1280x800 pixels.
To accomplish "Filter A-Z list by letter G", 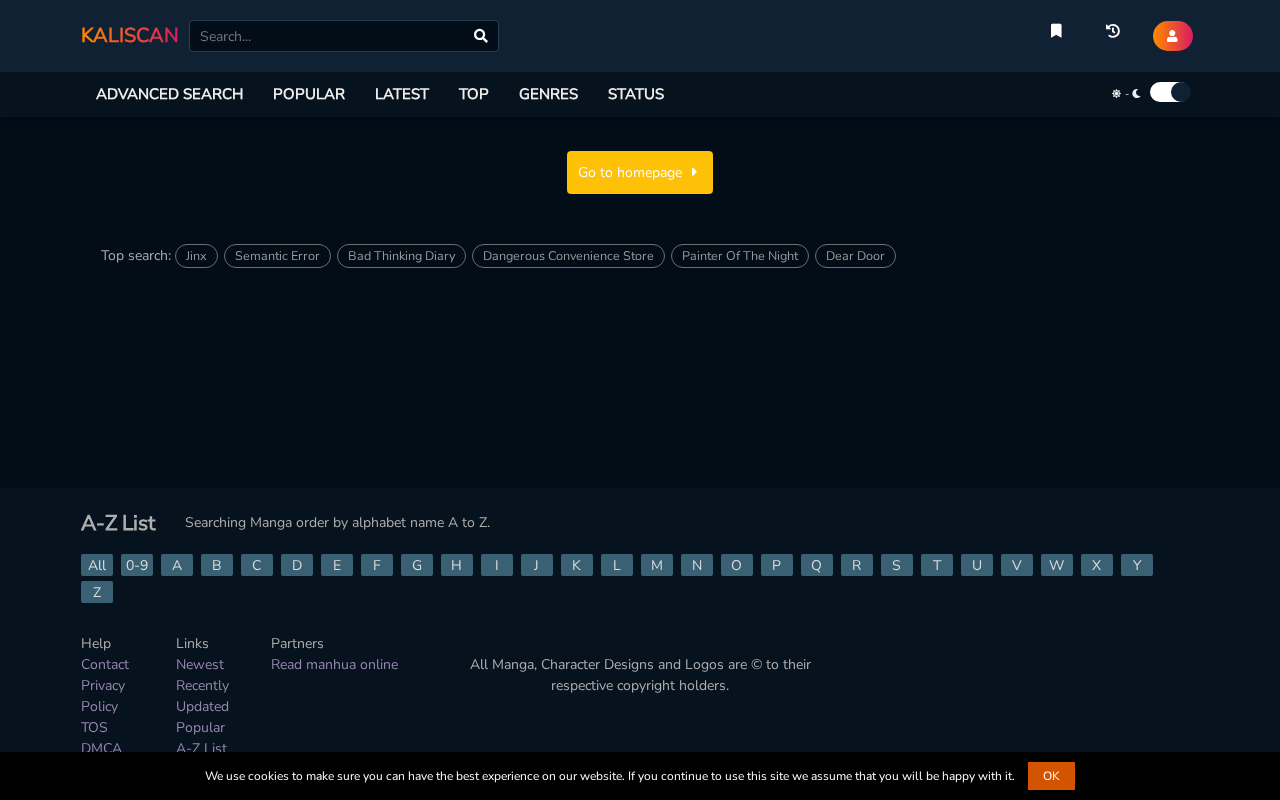I will click(417, 565).
